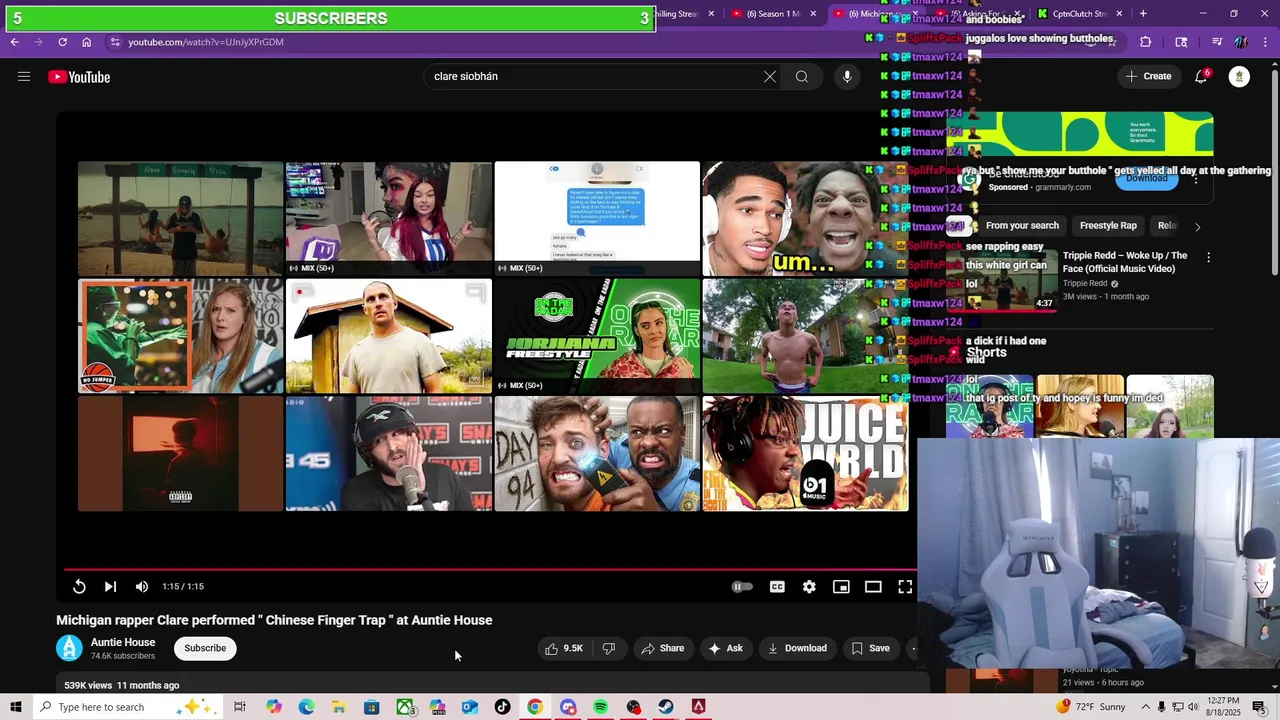Open YouTube notifications bell
Viewport: 1280px width, 720px height.
[1201, 77]
